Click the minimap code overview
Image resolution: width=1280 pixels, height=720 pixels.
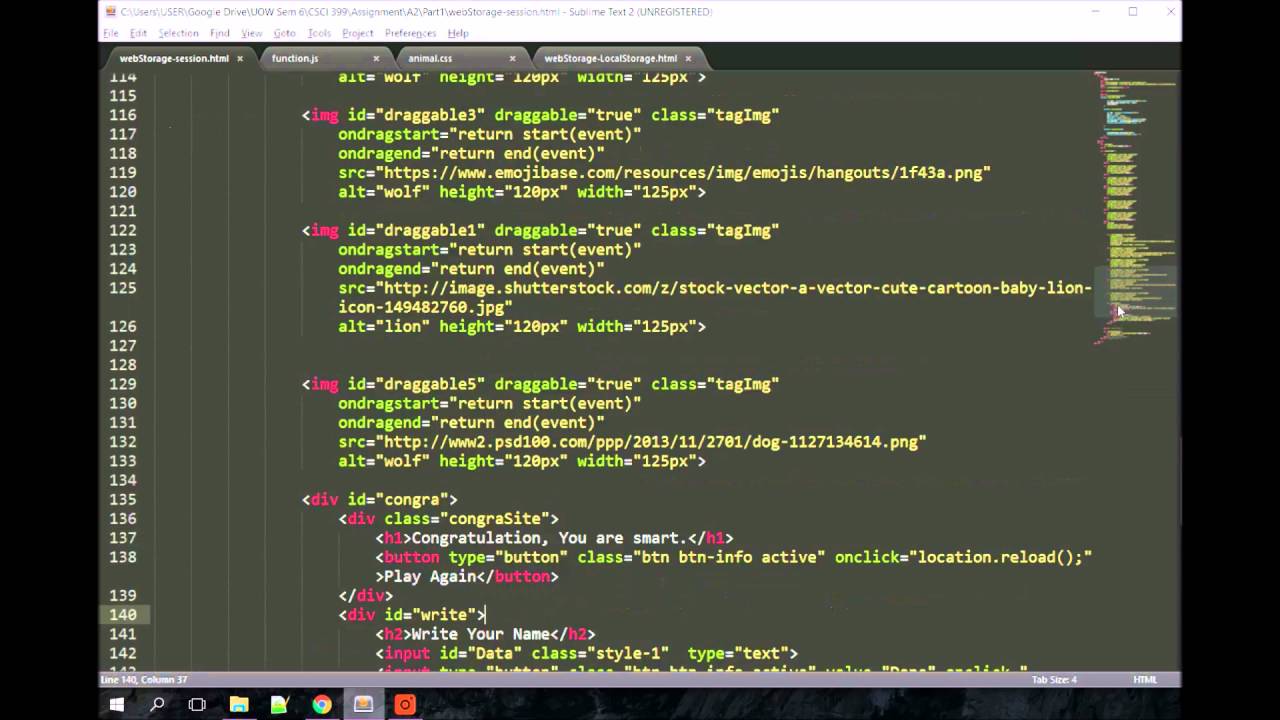[1135, 207]
